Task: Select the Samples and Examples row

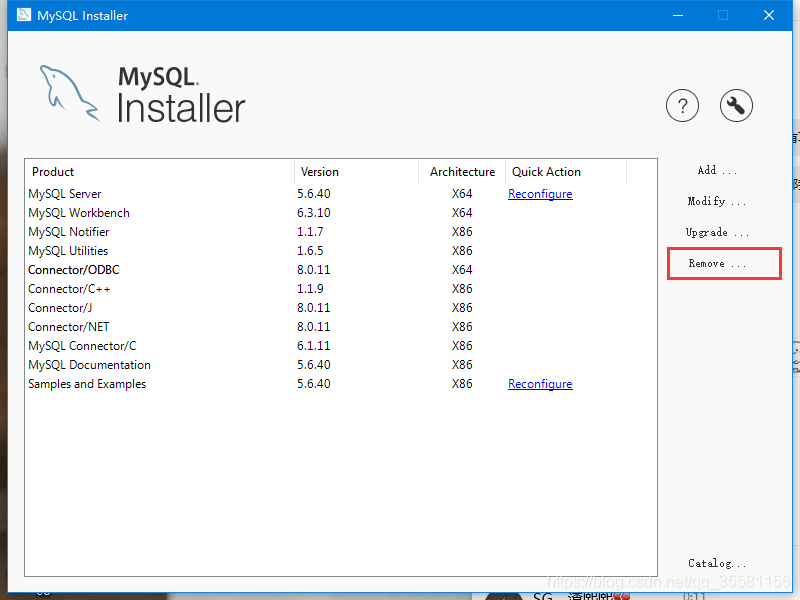Action: (x=340, y=384)
